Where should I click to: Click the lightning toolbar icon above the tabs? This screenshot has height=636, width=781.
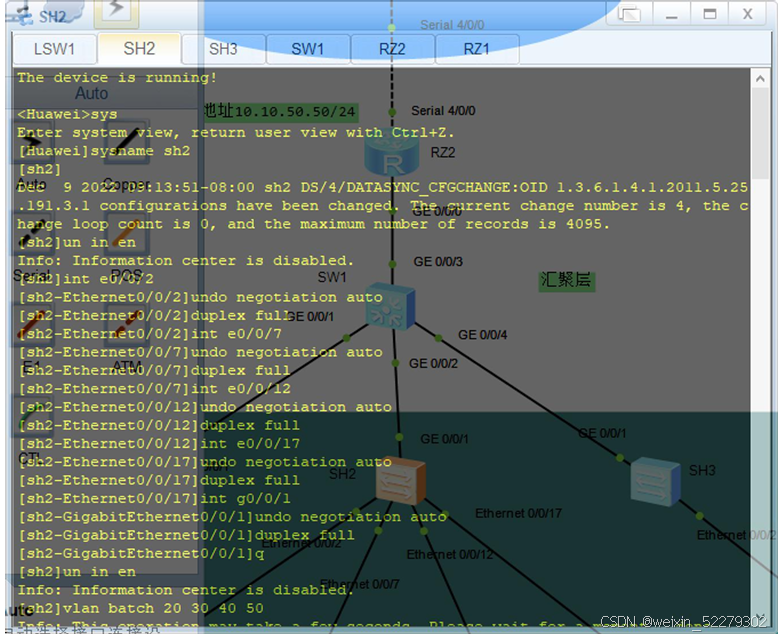pos(117,11)
